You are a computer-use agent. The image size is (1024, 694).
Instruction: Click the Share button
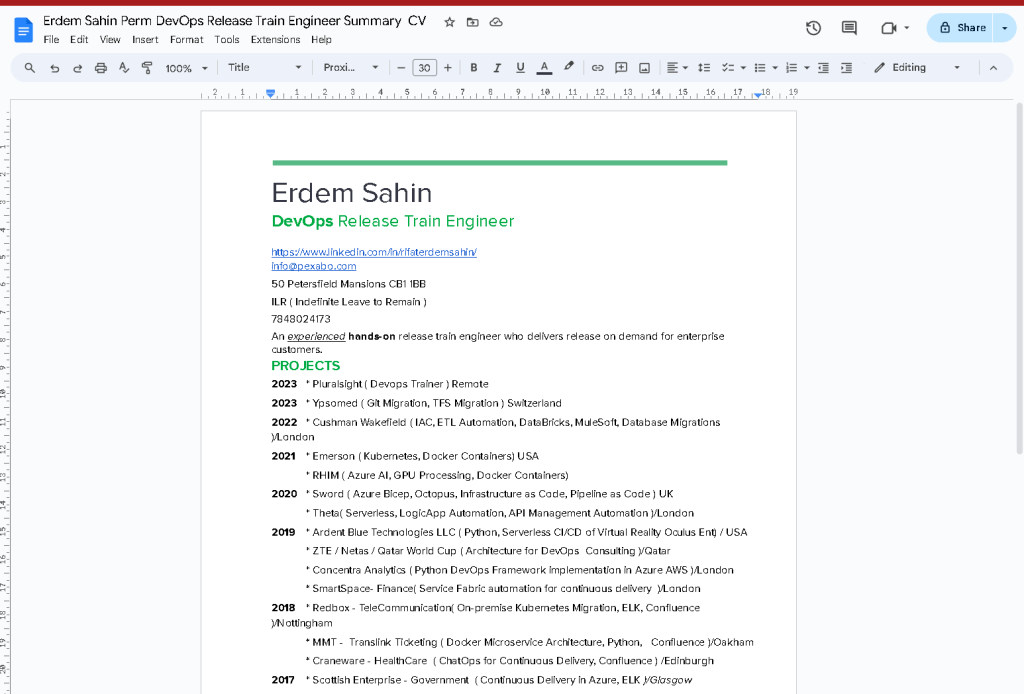point(961,28)
